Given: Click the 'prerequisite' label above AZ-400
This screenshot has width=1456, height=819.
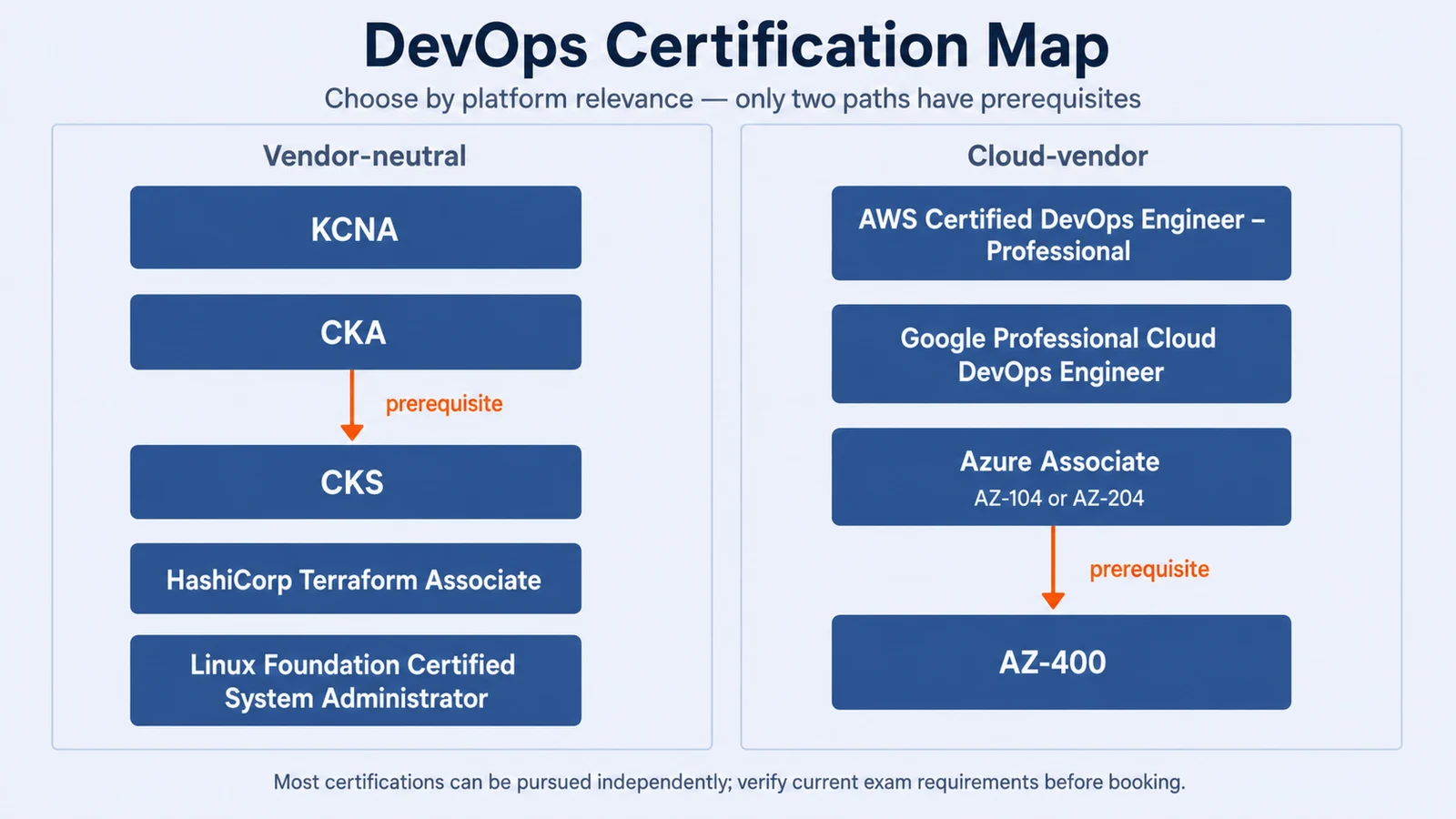Looking at the screenshot, I should tap(1149, 570).
